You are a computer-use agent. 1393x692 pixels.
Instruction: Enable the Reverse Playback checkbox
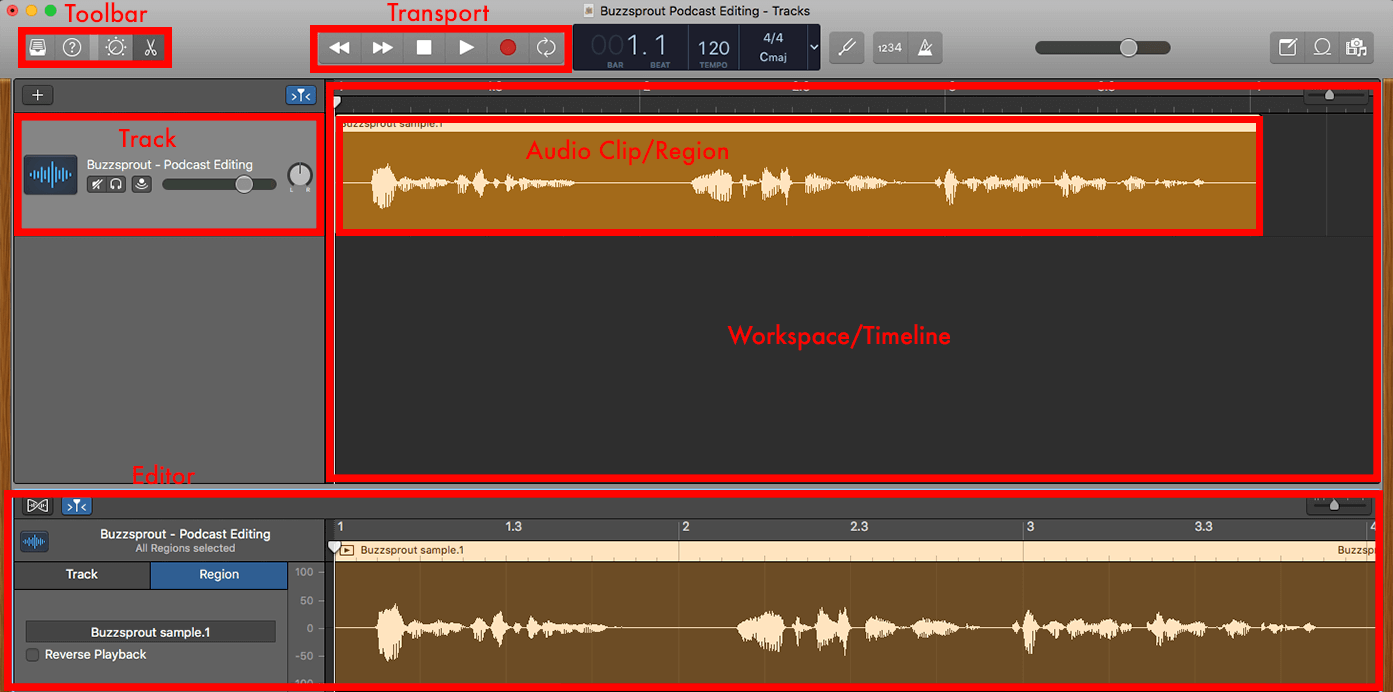(x=31, y=654)
